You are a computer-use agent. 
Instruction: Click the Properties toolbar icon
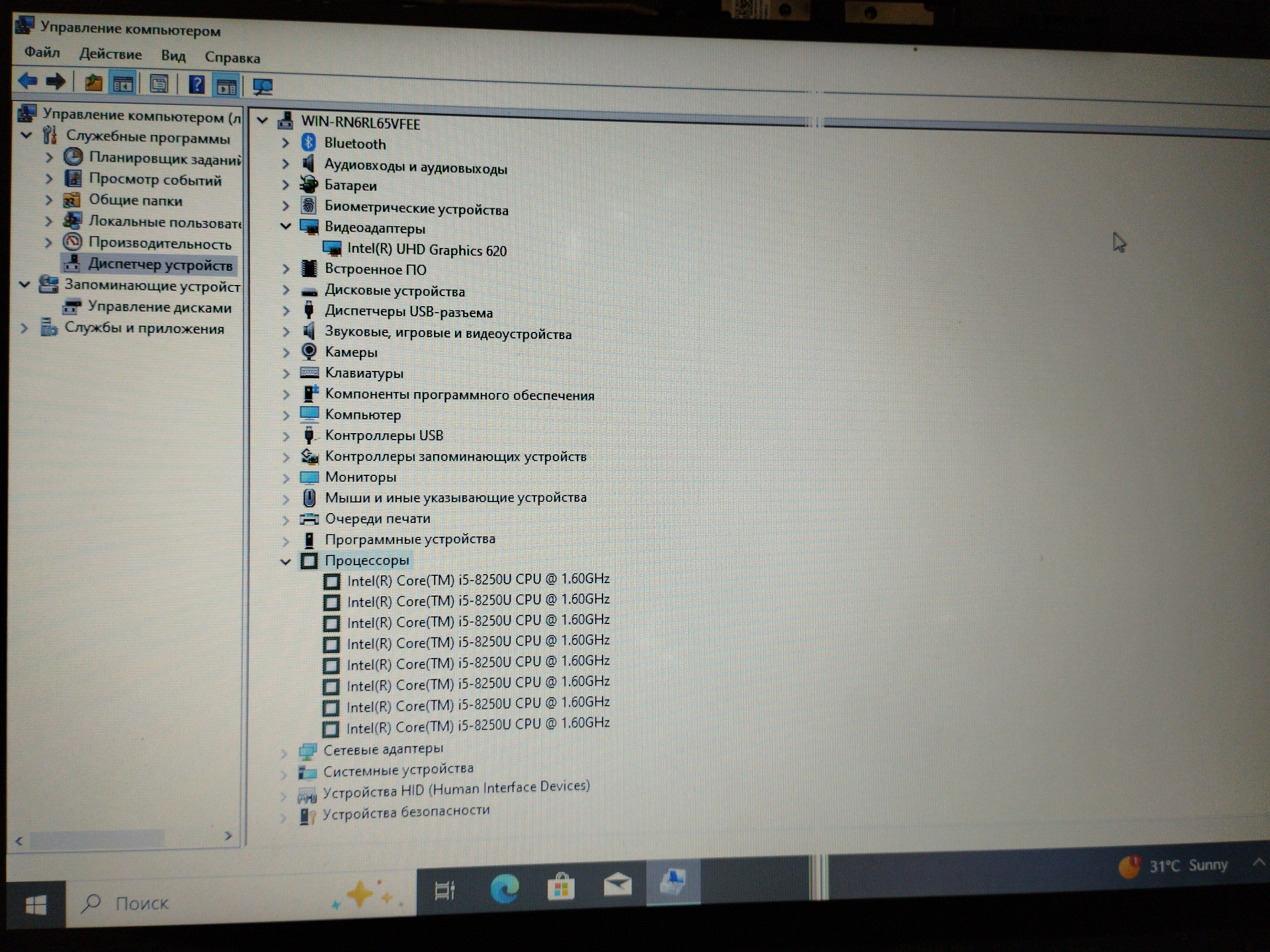point(159,85)
